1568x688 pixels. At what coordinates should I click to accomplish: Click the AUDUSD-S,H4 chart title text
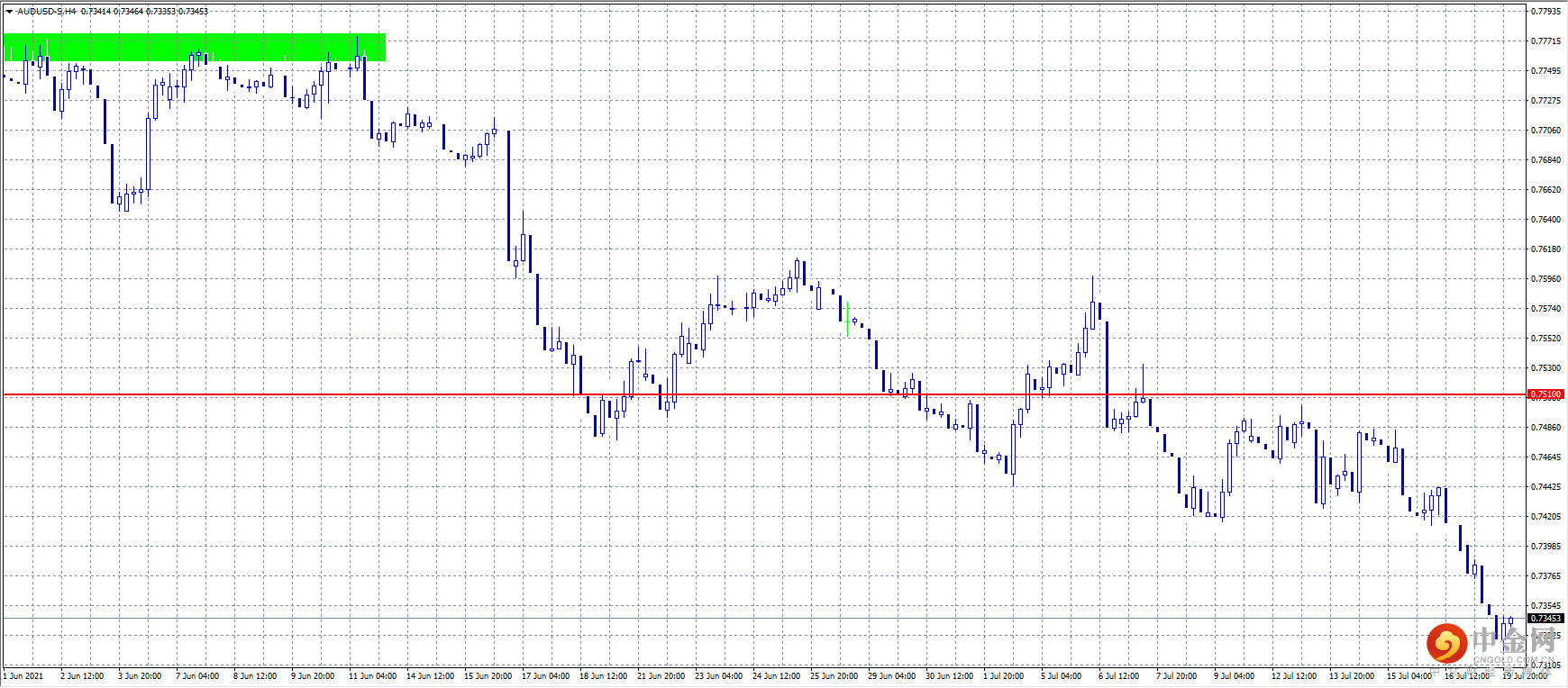(47, 12)
